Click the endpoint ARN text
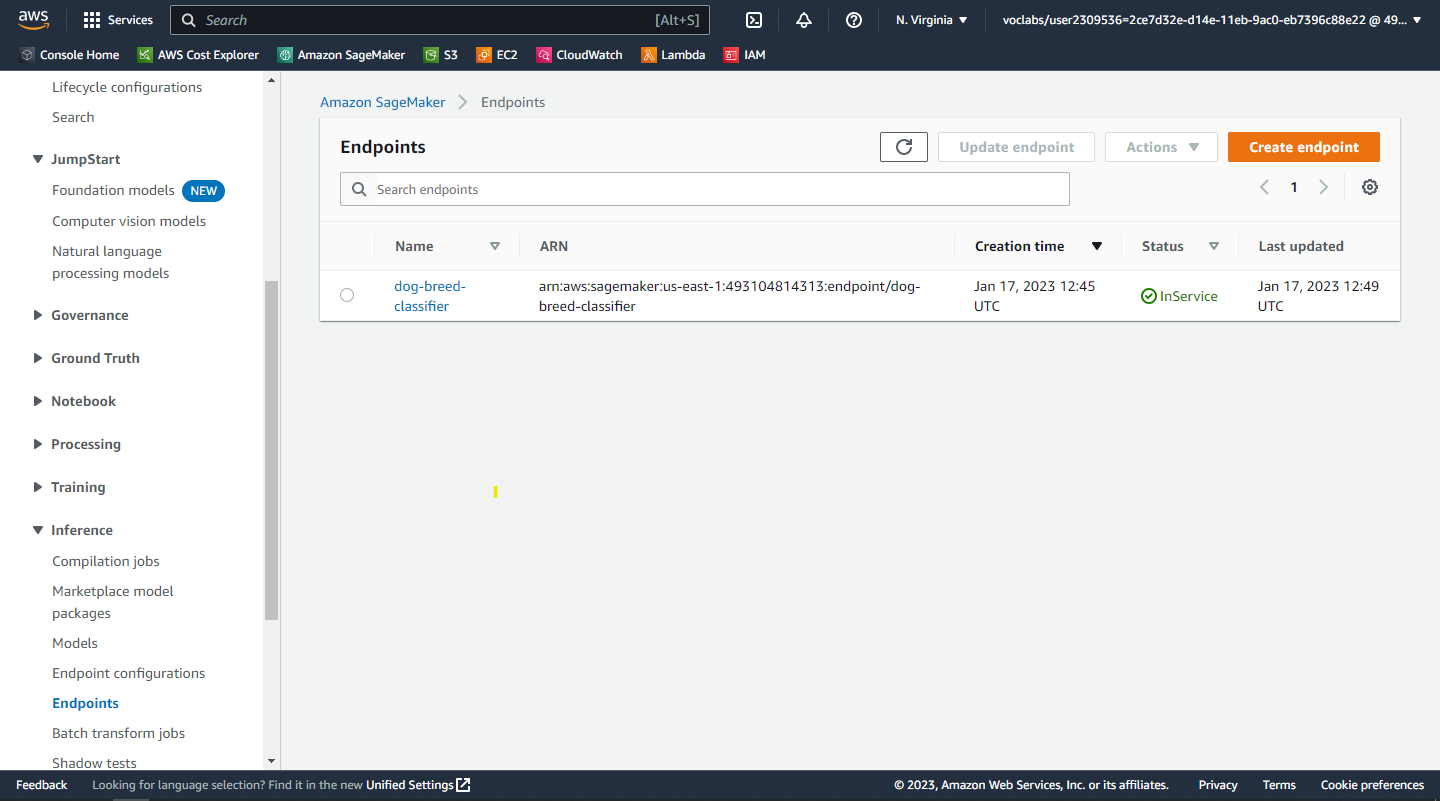The image size is (1440, 801). [730, 296]
